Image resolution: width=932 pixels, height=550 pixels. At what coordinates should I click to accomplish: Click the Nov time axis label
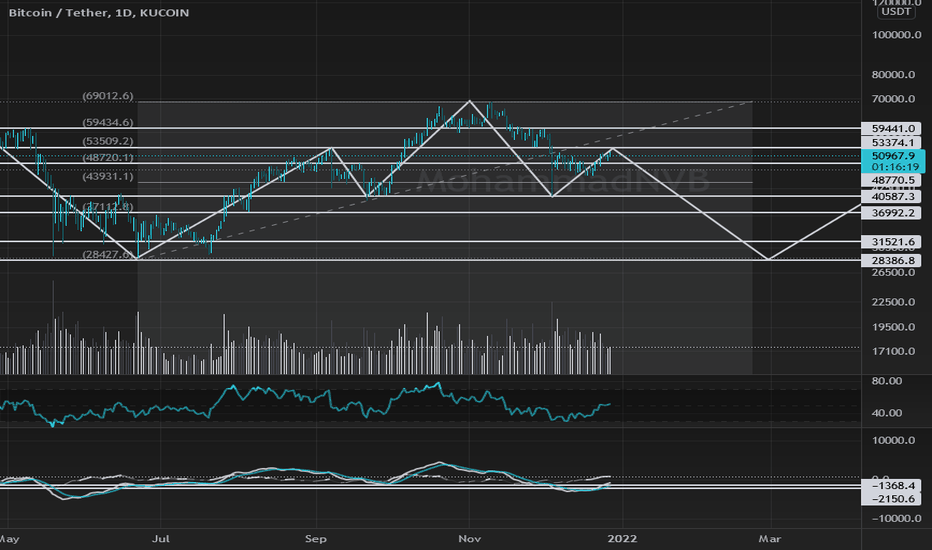pos(470,539)
